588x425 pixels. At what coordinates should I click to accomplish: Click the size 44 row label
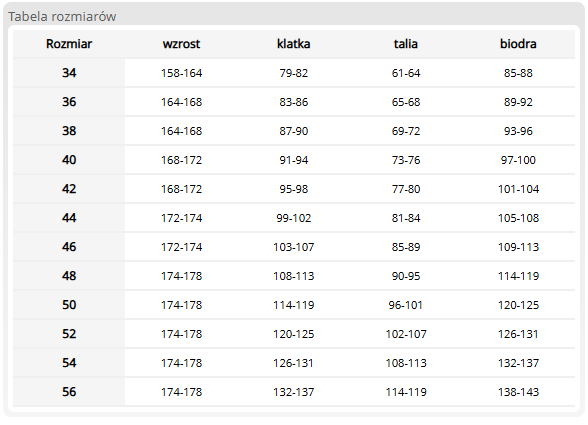pyautogui.click(x=69, y=218)
